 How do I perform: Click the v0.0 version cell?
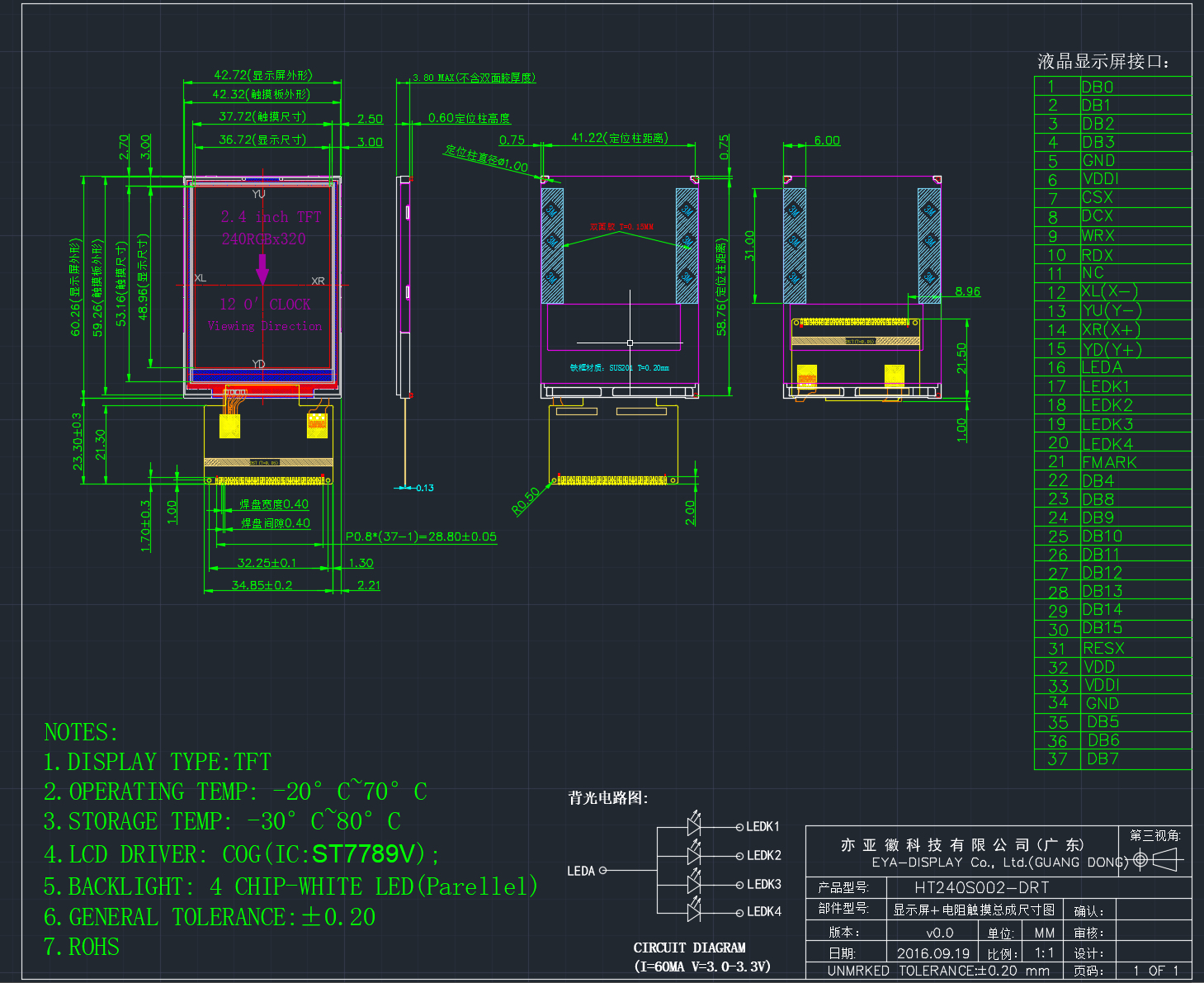[940, 933]
